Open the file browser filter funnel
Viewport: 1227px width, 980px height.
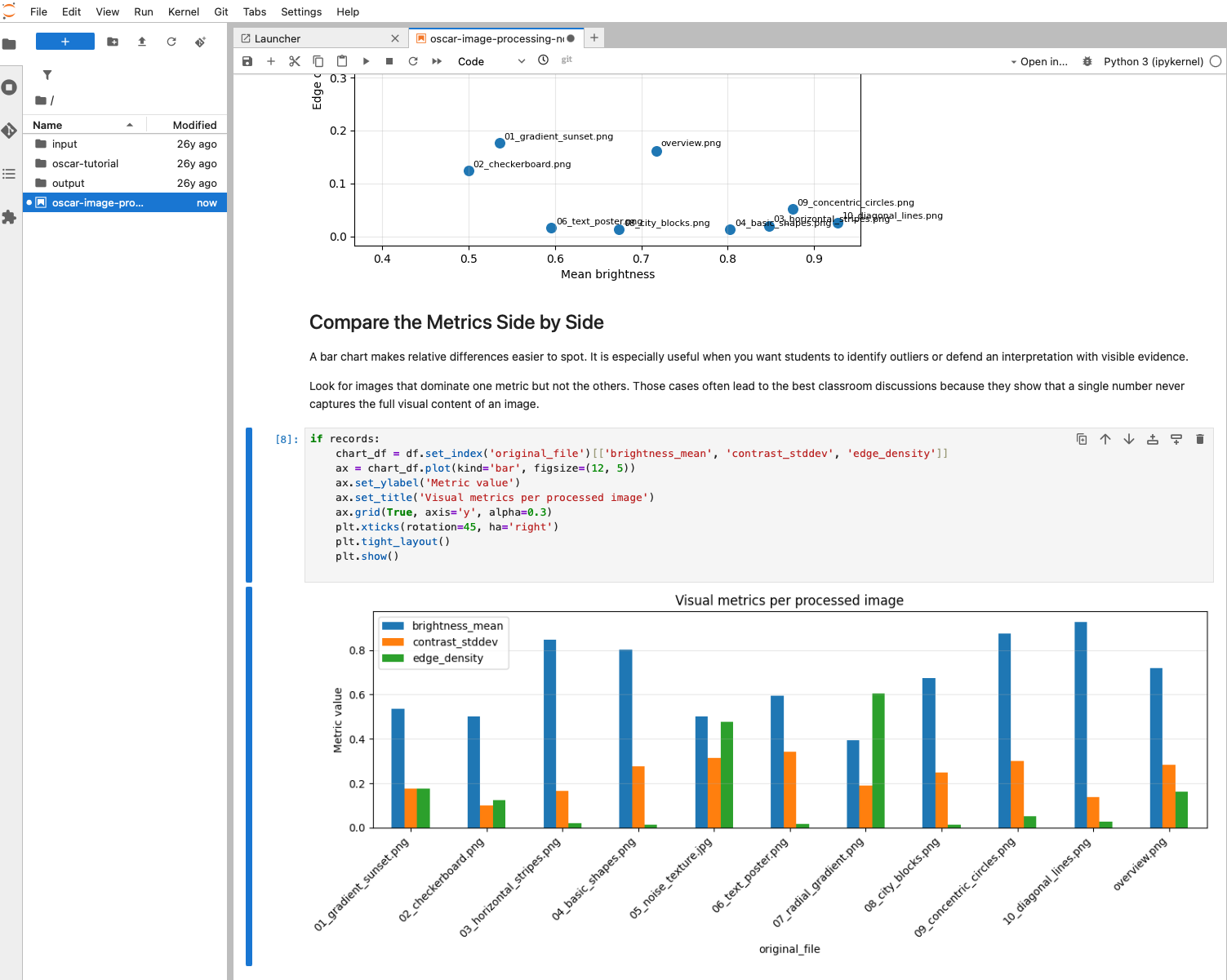click(47, 74)
